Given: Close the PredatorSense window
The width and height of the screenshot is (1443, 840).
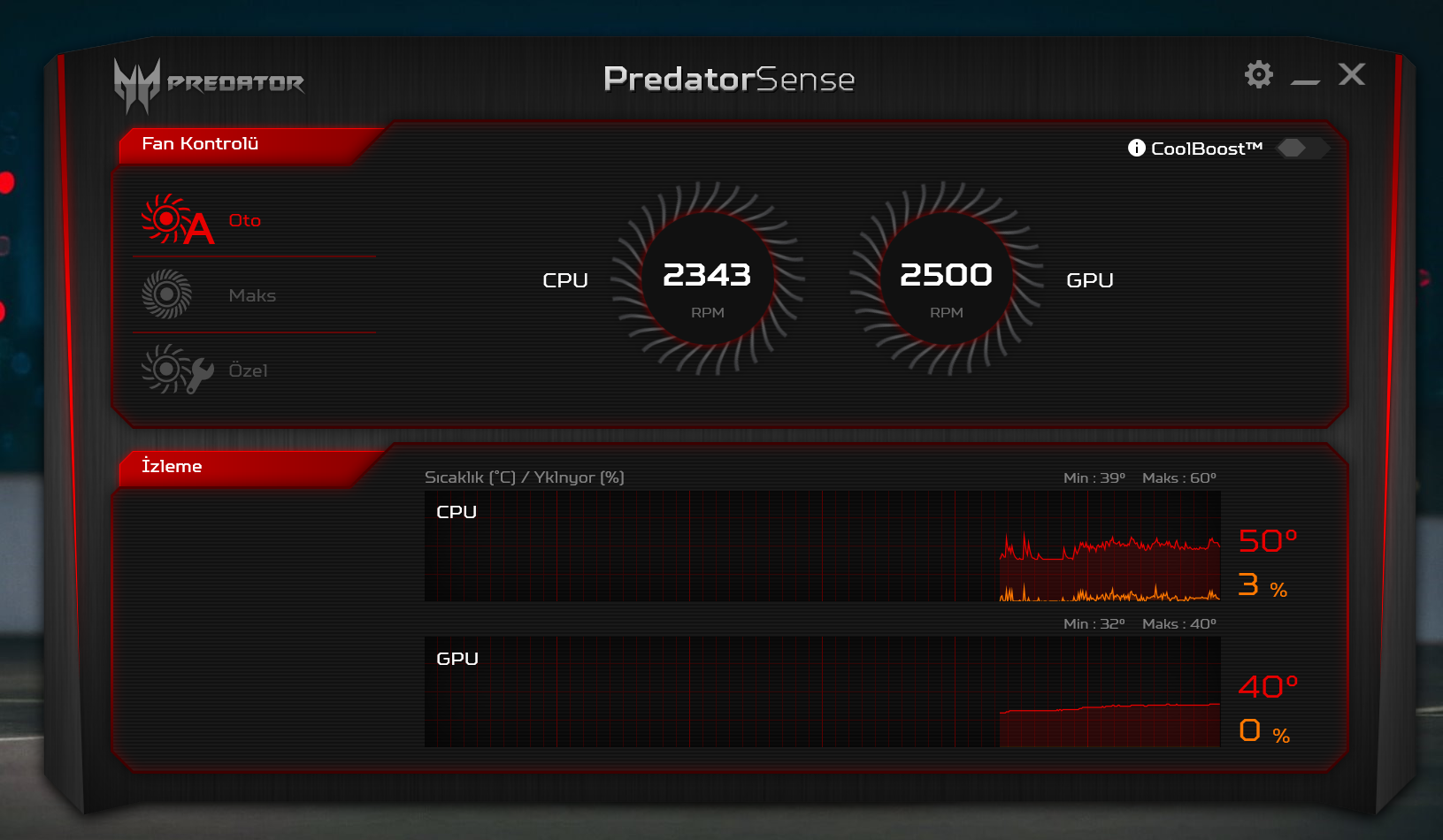Looking at the screenshot, I should click(1352, 73).
